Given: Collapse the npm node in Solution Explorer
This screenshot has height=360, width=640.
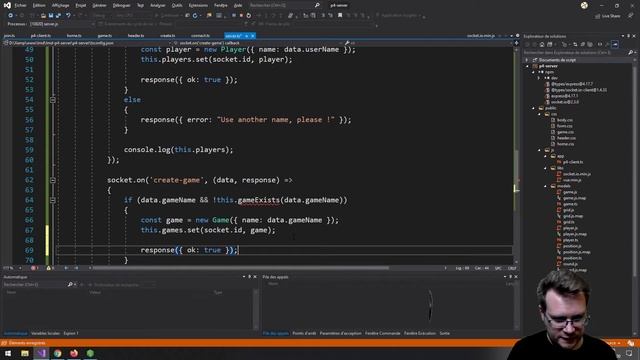Looking at the screenshot, I should [x=533, y=72].
